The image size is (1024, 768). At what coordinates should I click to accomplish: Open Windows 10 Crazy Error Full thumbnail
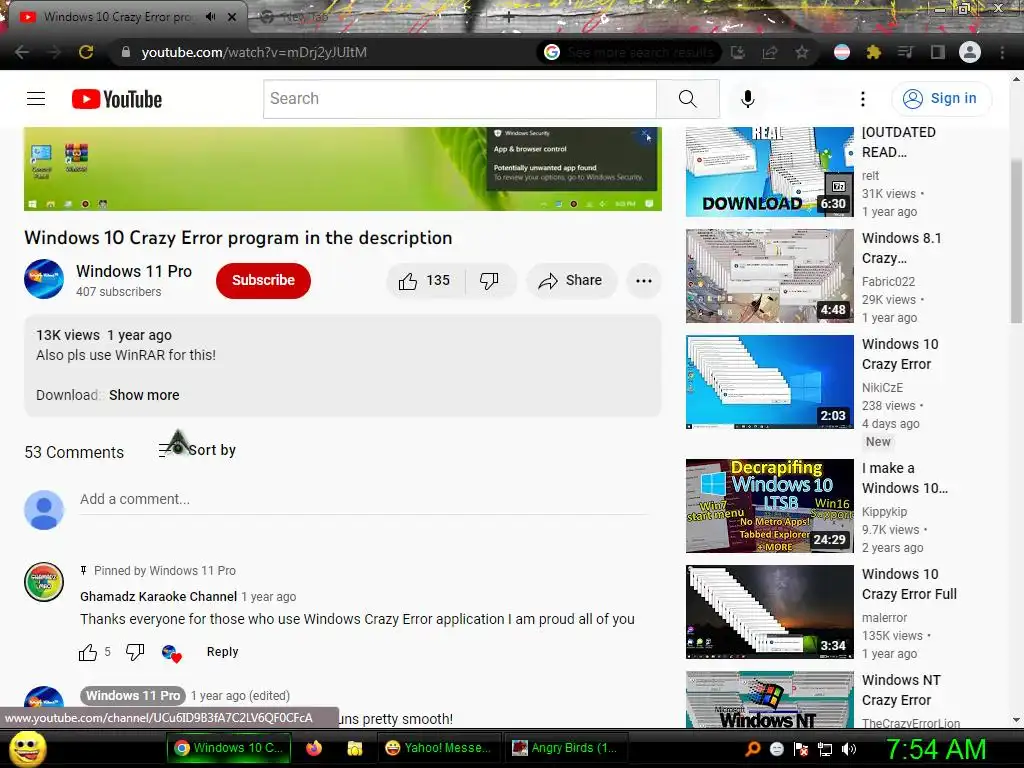769,611
